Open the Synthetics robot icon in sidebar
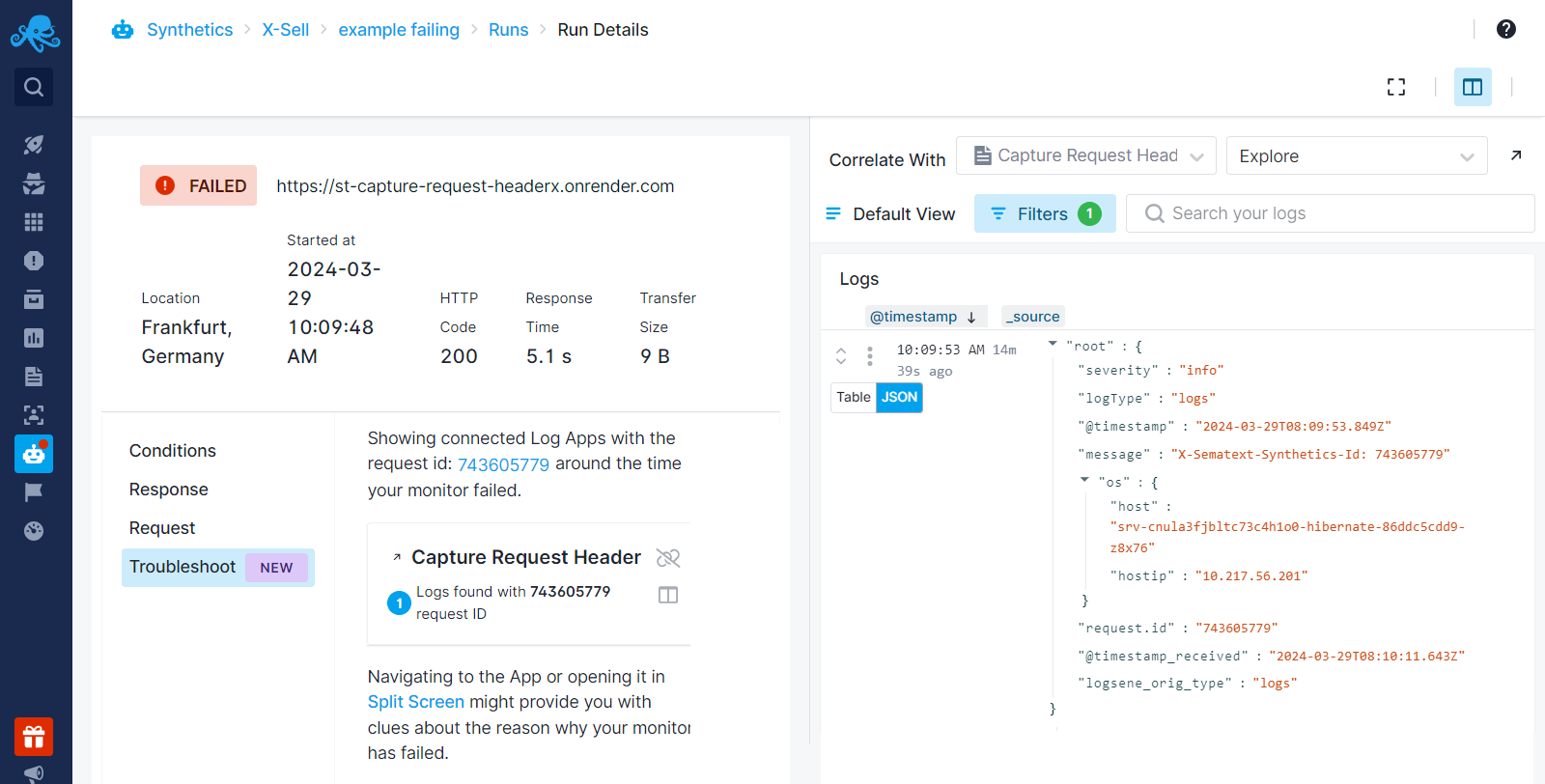The height and width of the screenshot is (784, 1545). [x=34, y=454]
